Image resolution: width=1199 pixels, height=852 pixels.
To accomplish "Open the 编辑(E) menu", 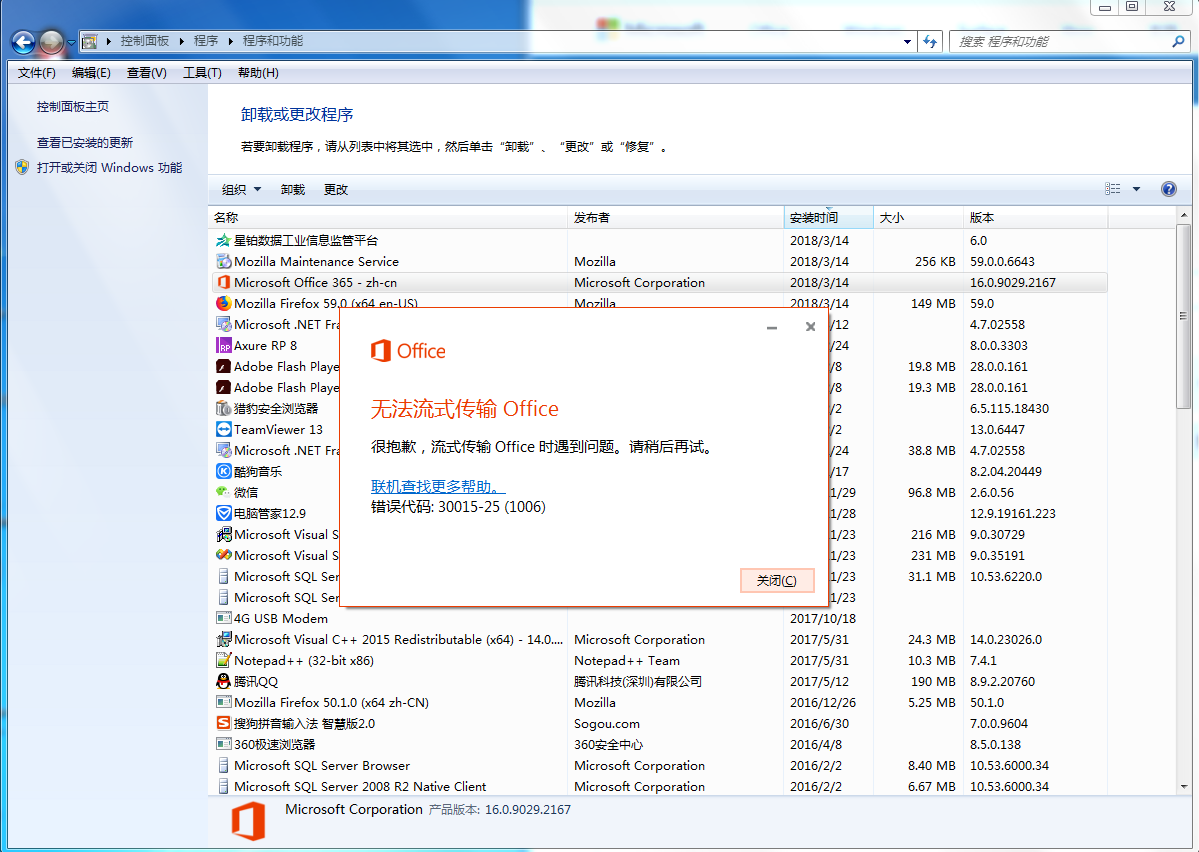I will [x=91, y=73].
